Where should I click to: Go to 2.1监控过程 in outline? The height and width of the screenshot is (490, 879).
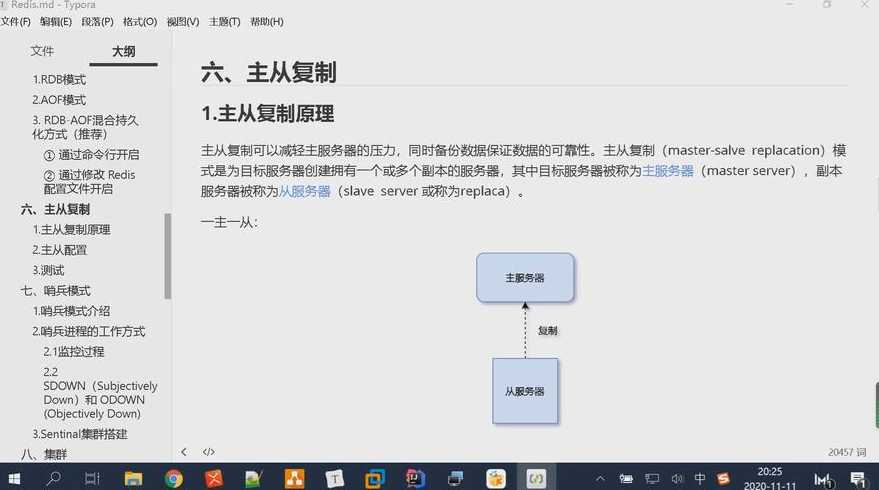73,352
